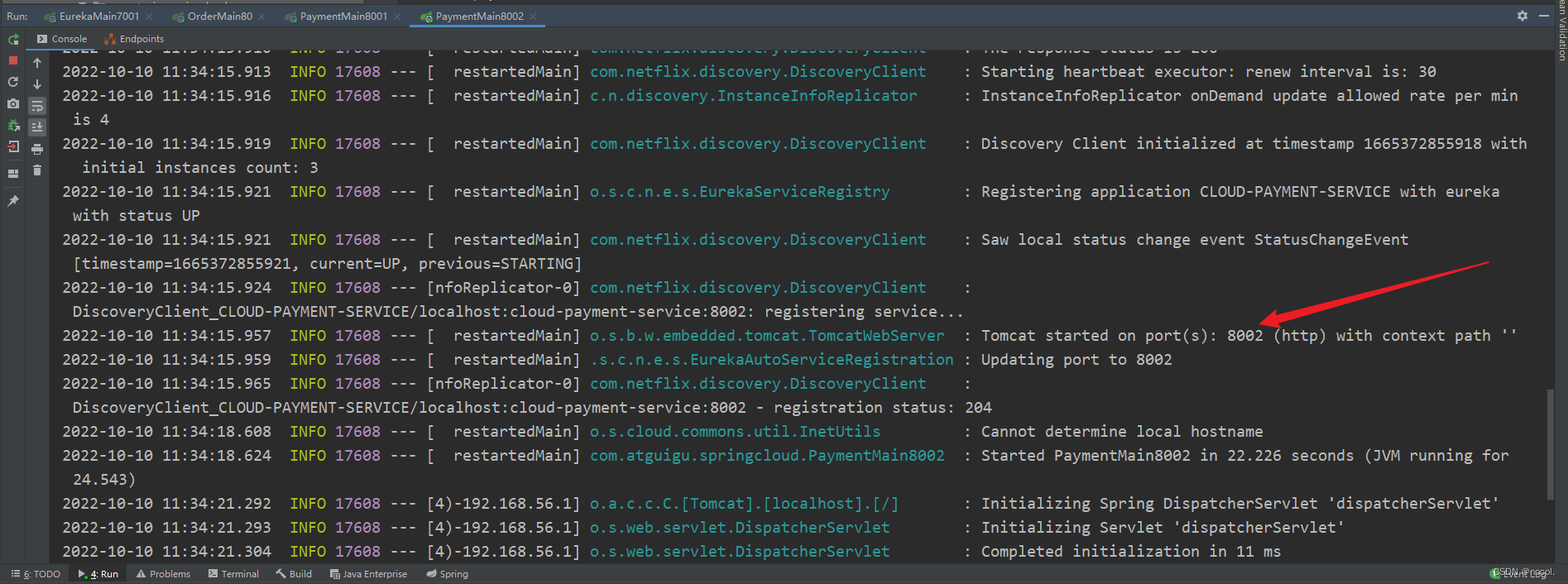Switch to OrderMain80 run tab
Screen dimensions: 1568x584
tap(213, 17)
